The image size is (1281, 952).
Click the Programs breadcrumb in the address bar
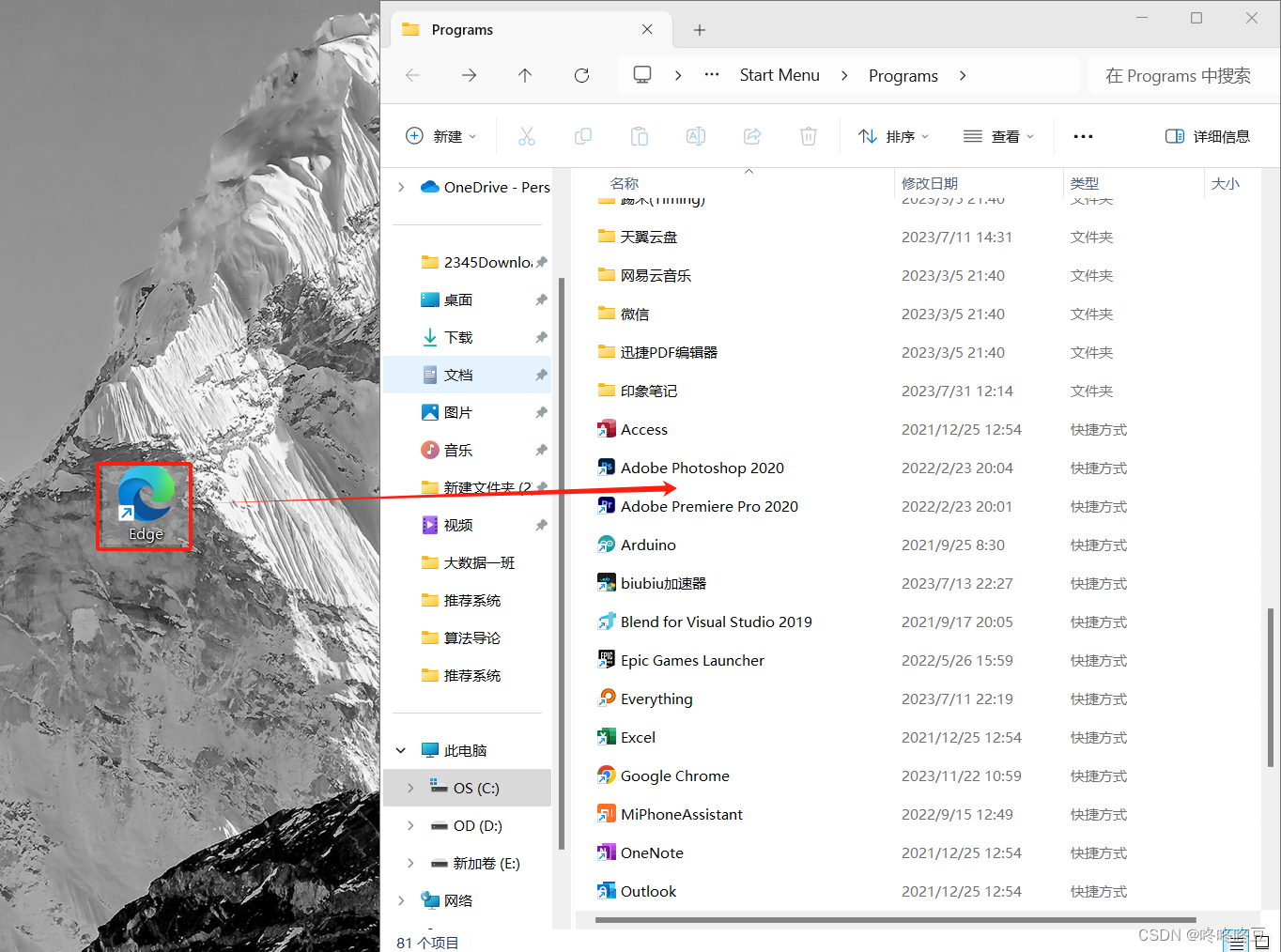[903, 75]
